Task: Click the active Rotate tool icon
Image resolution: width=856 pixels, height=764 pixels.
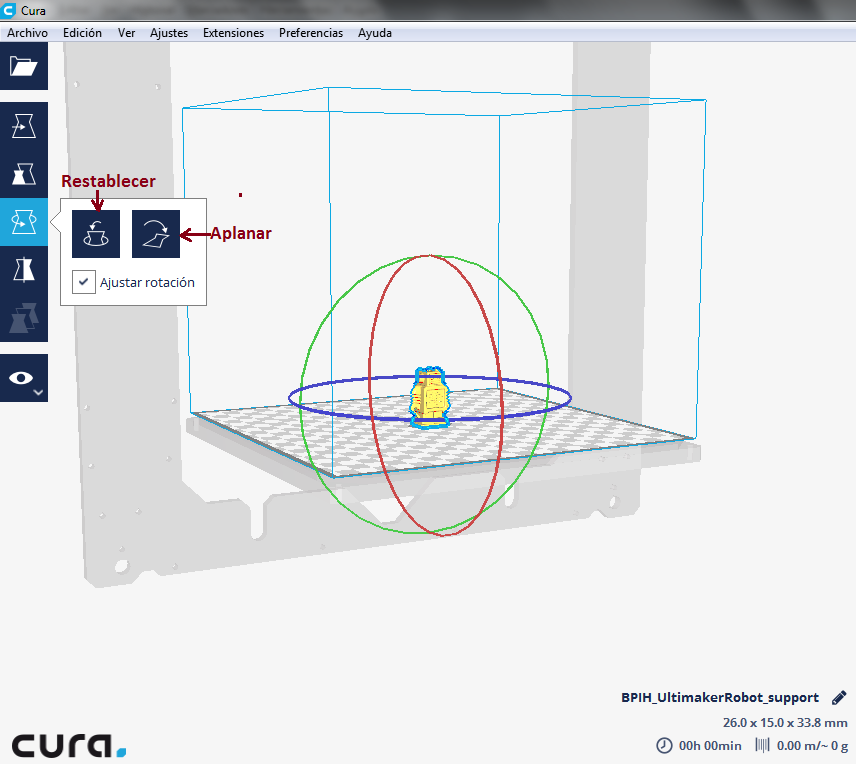Action: coord(23,221)
